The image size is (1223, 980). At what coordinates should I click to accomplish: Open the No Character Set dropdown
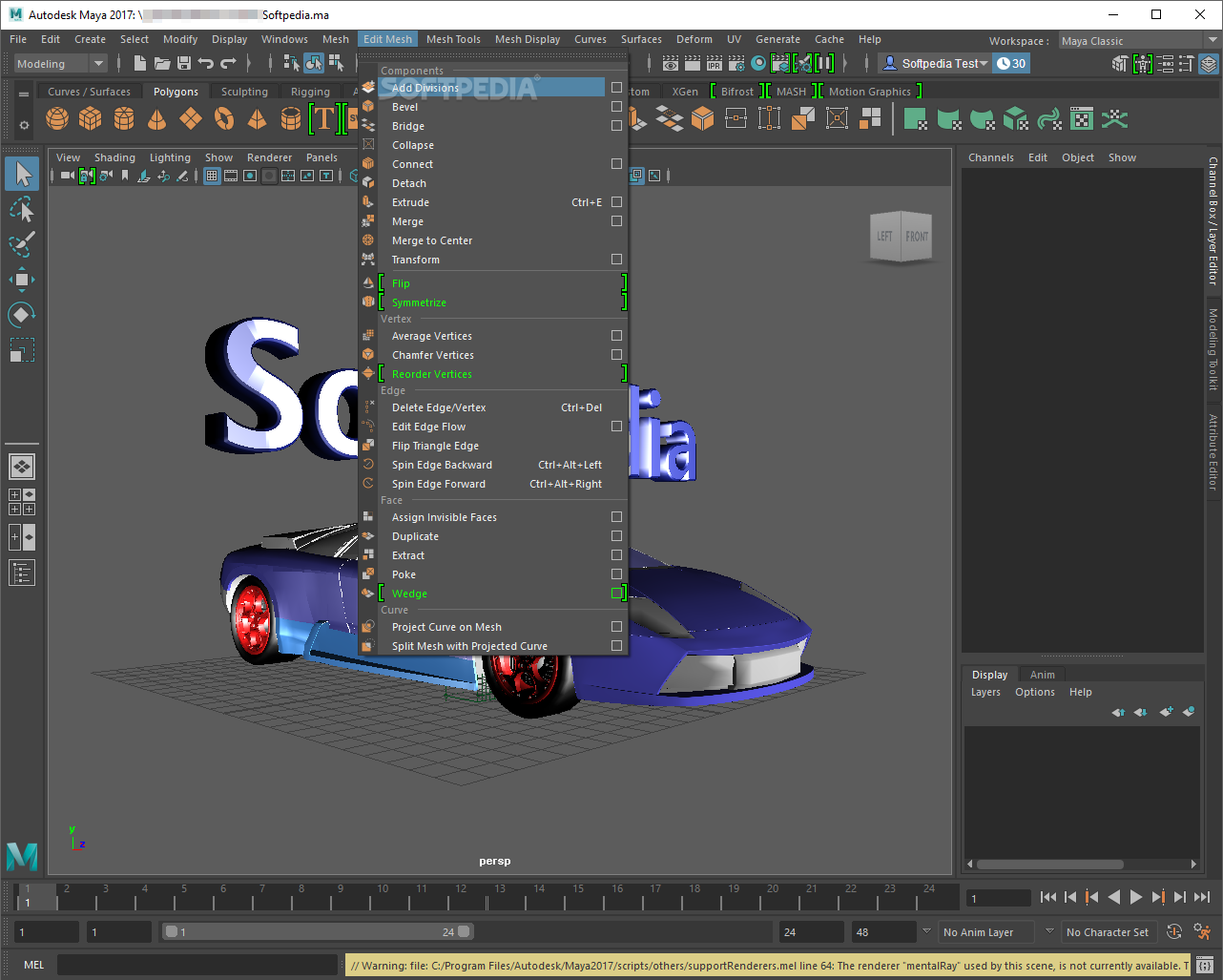pyautogui.click(x=1108, y=932)
